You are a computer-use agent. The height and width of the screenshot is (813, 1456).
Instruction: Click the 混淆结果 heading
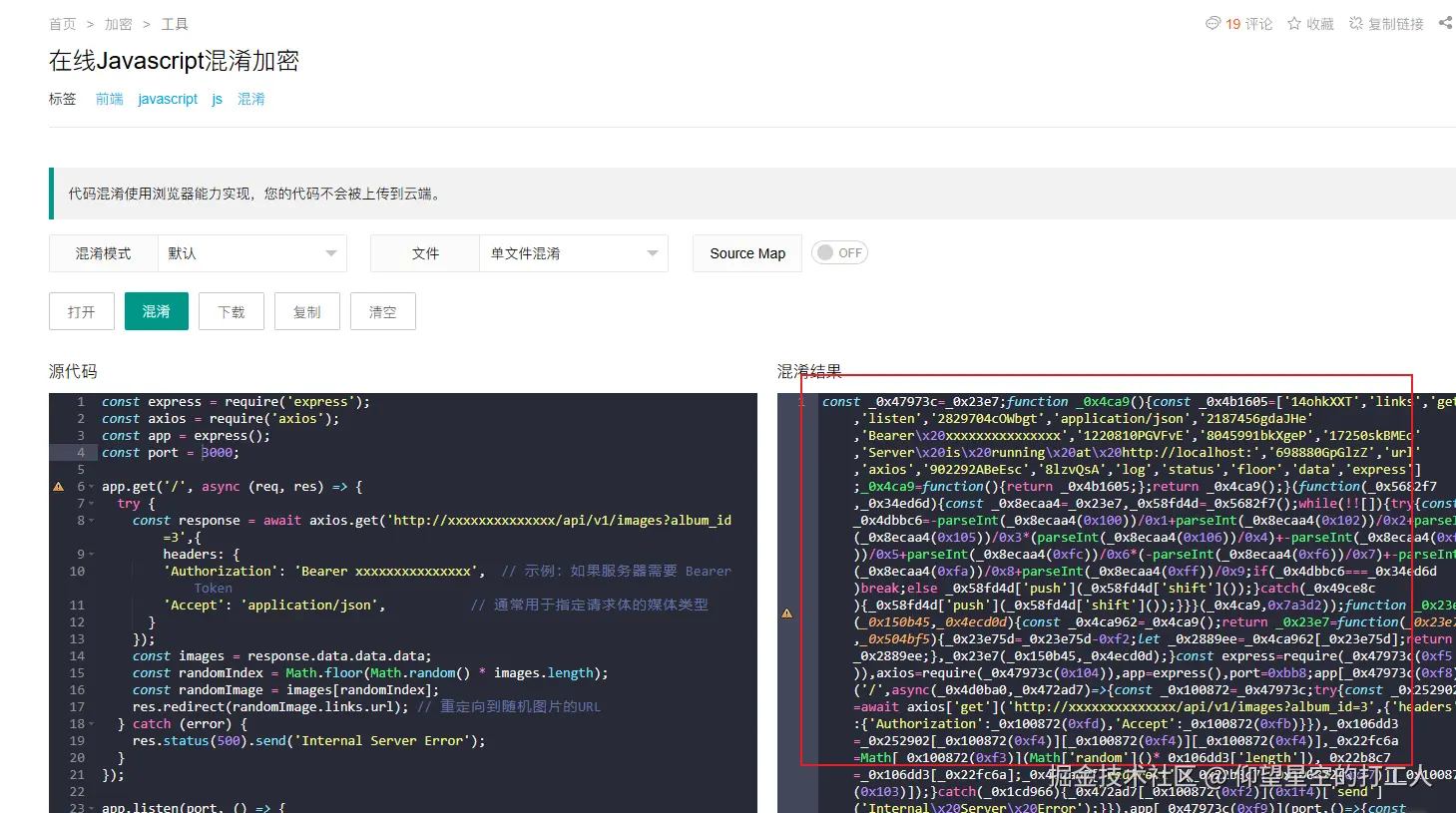click(809, 371)
